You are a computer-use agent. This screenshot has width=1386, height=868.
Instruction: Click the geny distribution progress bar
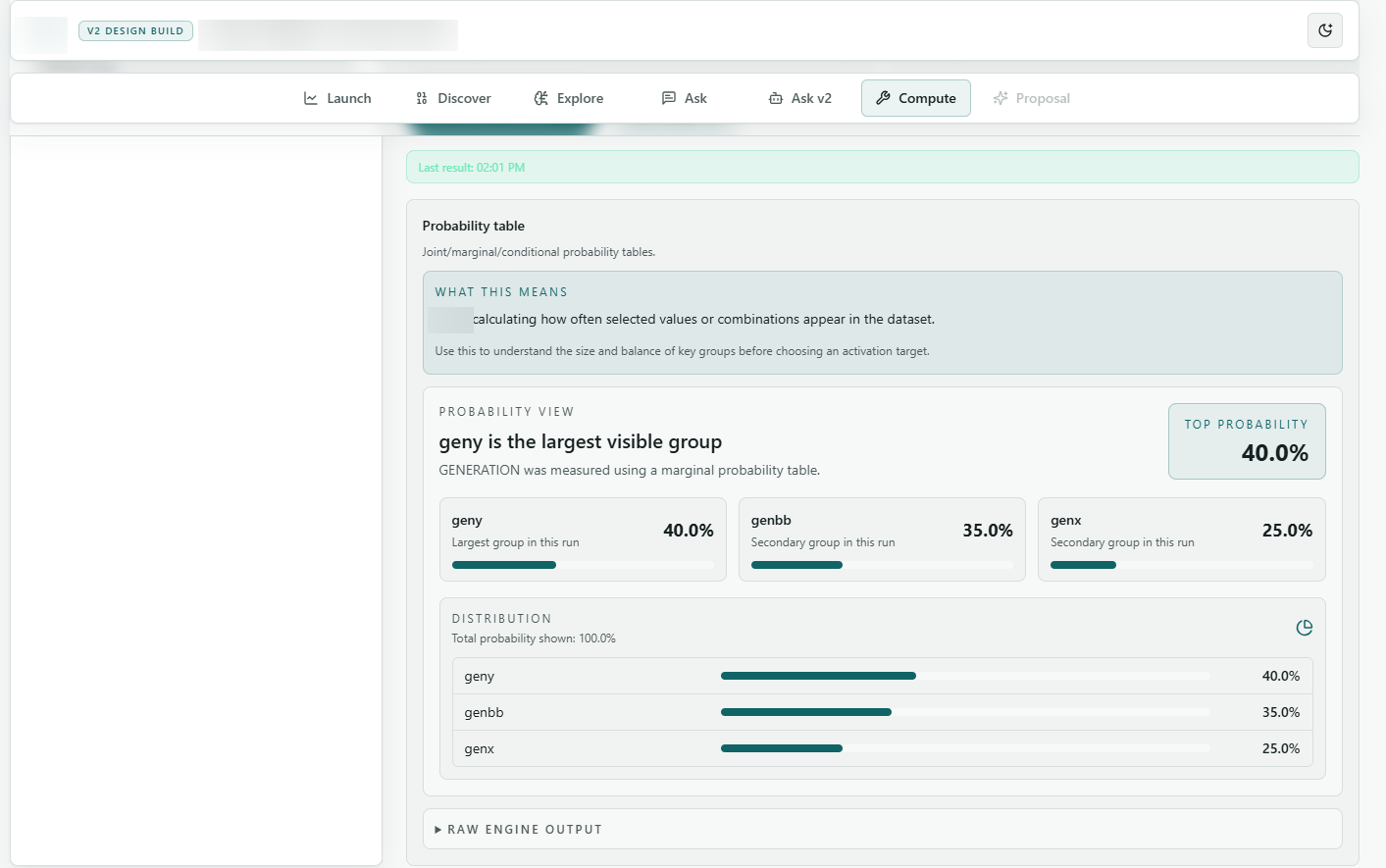pos(965,676)
